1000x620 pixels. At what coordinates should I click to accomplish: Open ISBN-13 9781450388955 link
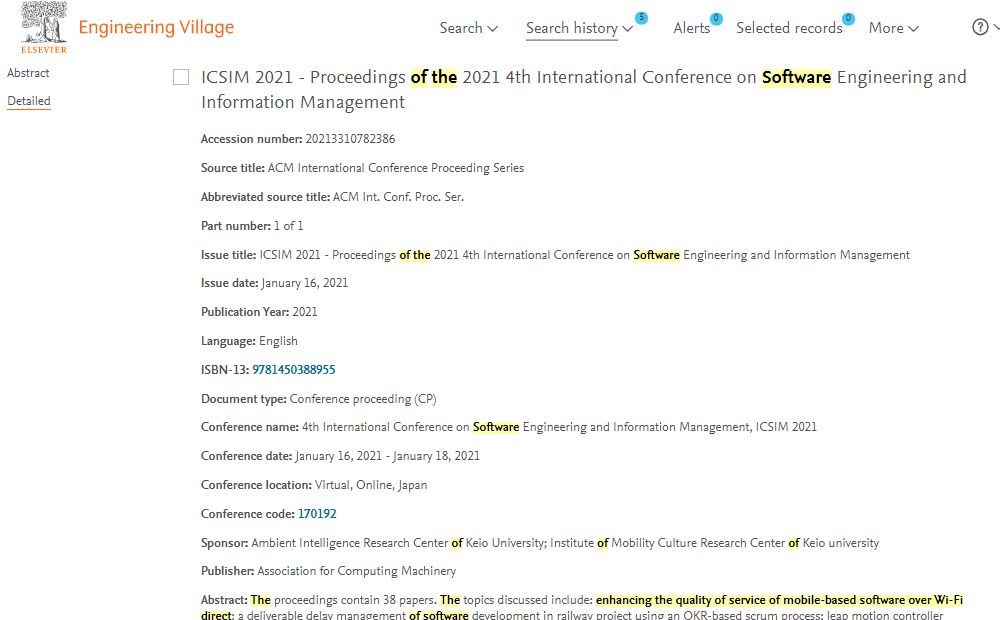293,369
